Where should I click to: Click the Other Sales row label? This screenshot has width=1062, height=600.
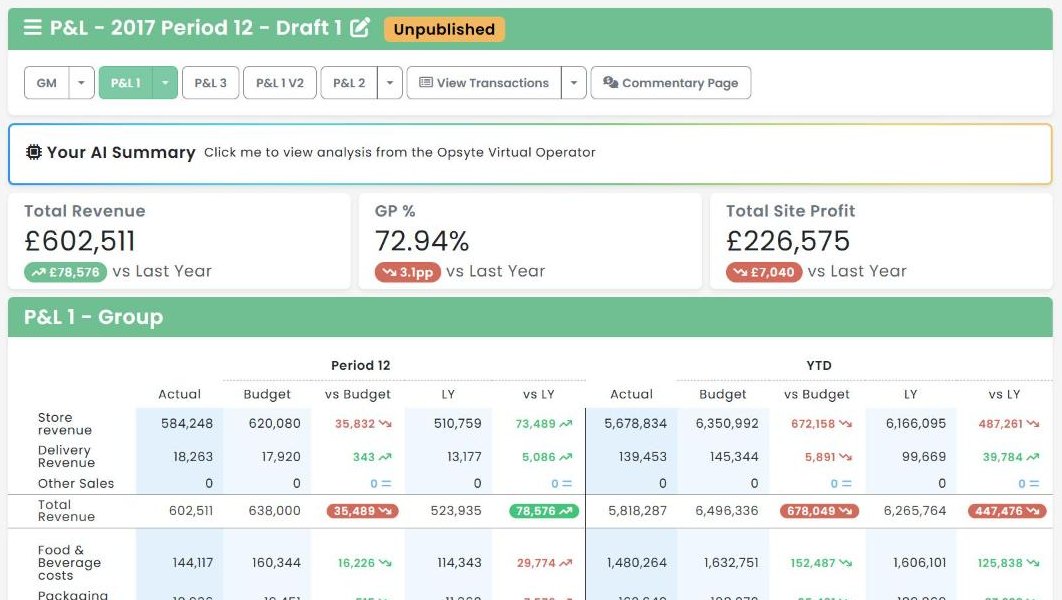click(76, 484)
